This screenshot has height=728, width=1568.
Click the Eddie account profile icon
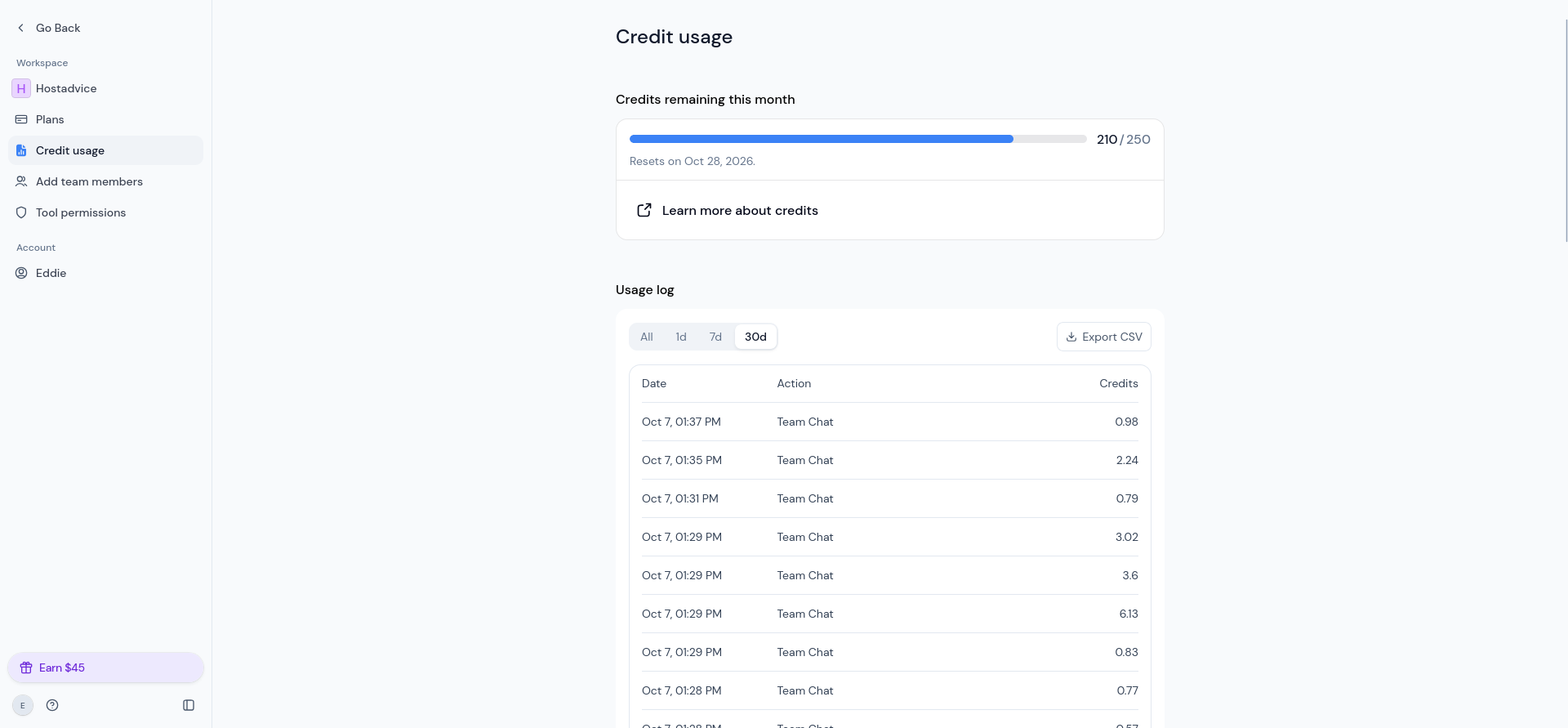(x=21, y=273)
